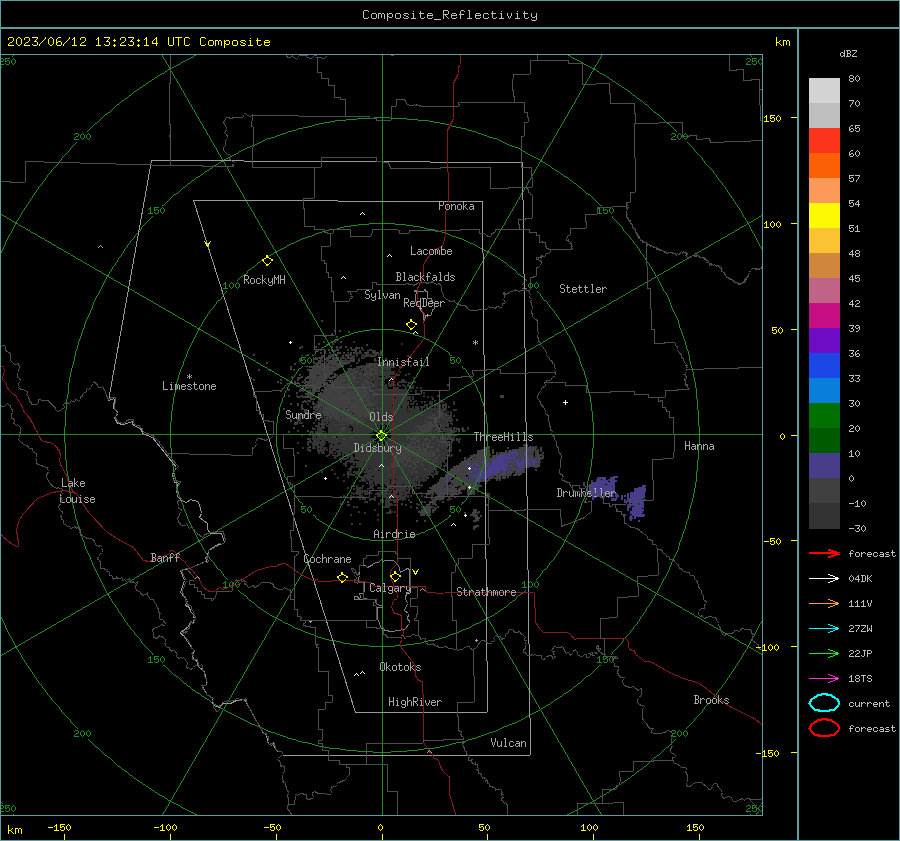
Task: Click the Lake Louise label
Action: click(x=77, y=491)
